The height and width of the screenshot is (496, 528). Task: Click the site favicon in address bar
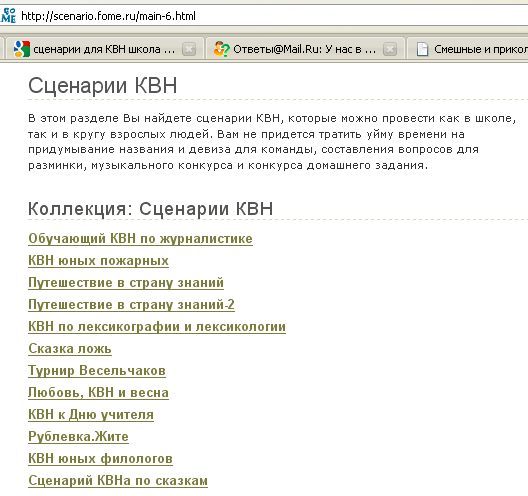[7, 16]
